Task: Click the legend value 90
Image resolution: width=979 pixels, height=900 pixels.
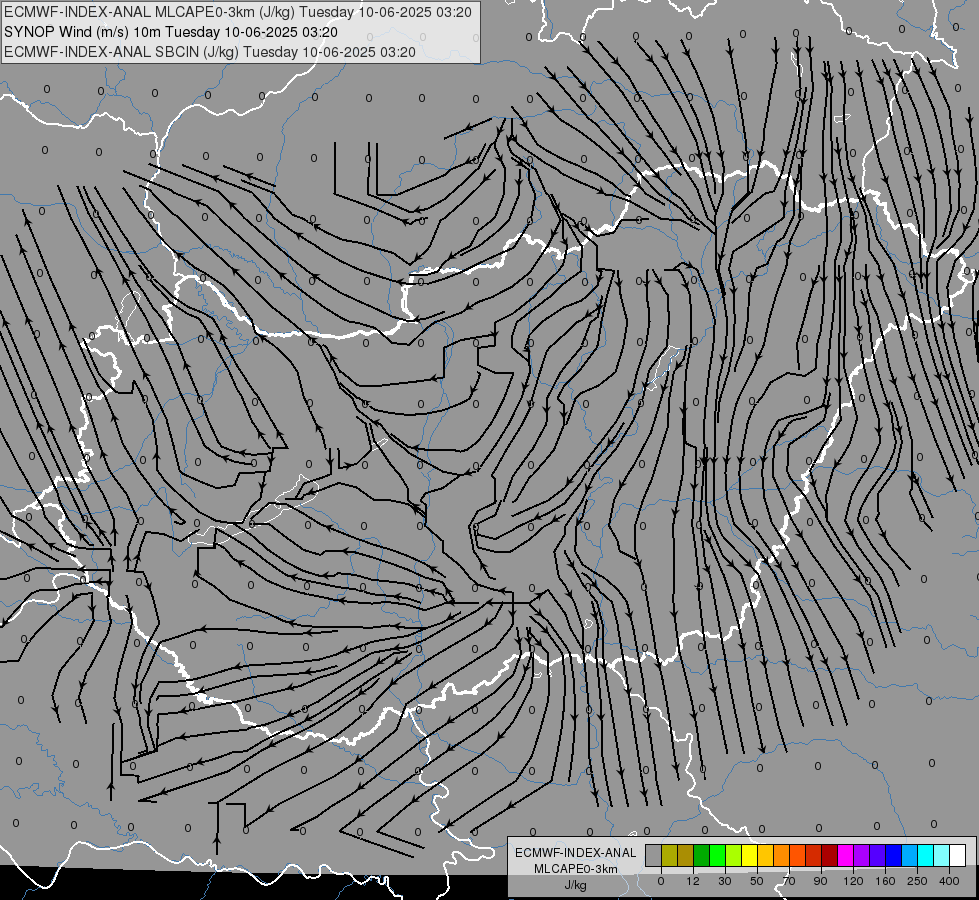Action: click(820, 881)
